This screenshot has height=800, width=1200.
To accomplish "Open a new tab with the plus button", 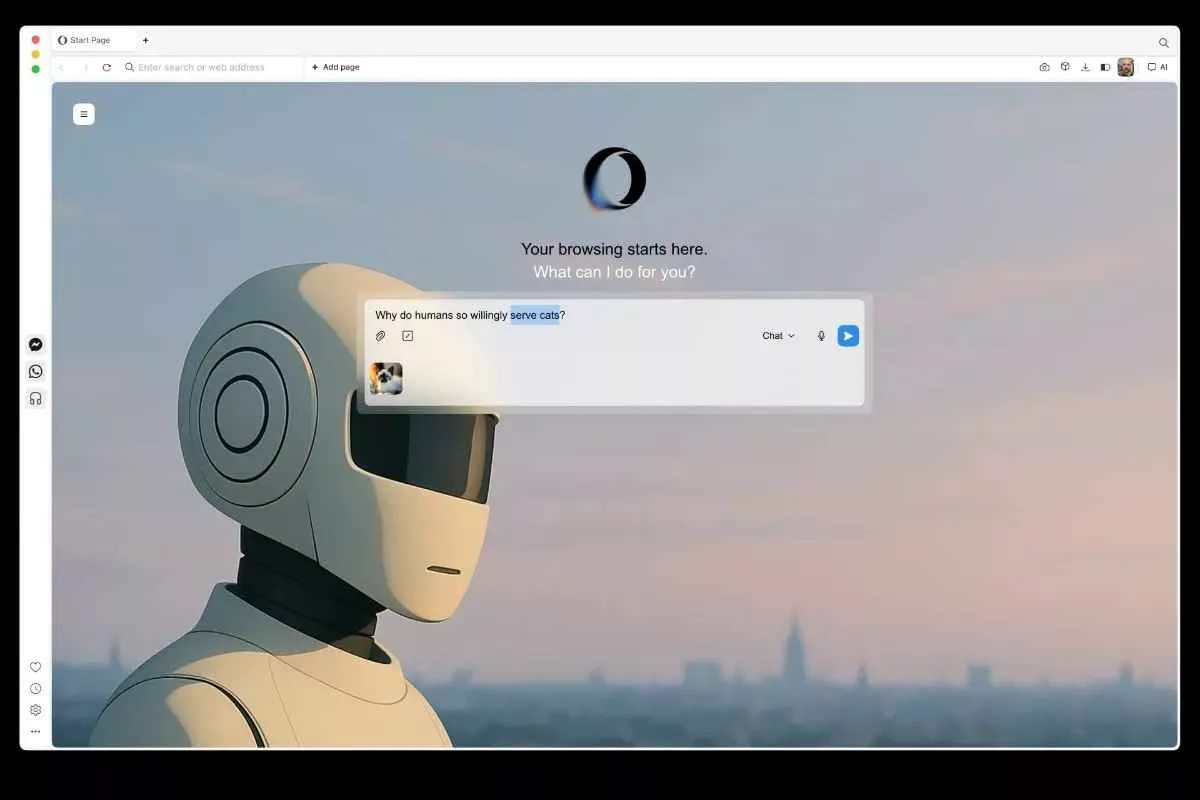I will [x=145, y=40].
